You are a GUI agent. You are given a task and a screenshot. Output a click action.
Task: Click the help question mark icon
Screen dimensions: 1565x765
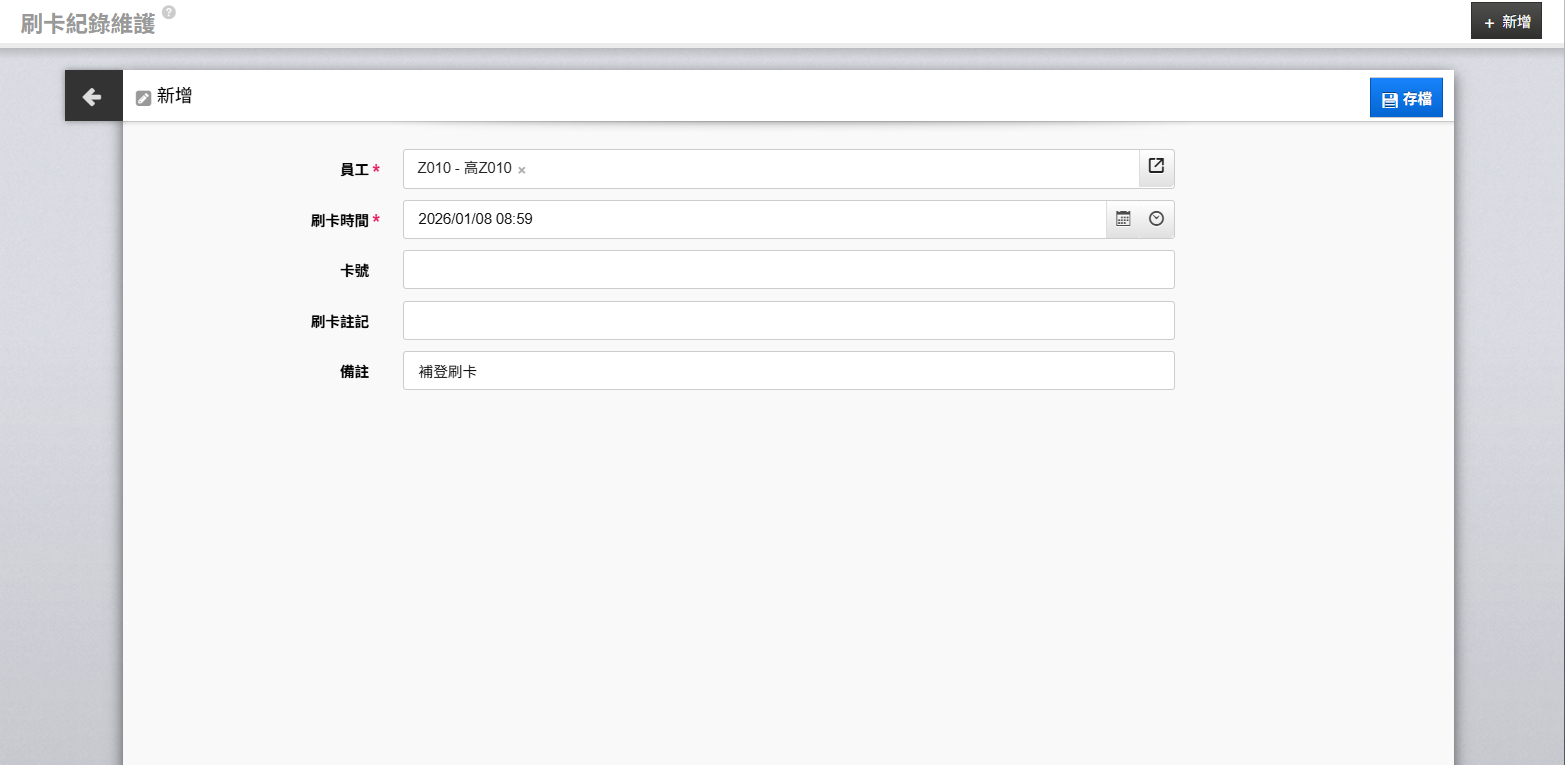(169, 12)
